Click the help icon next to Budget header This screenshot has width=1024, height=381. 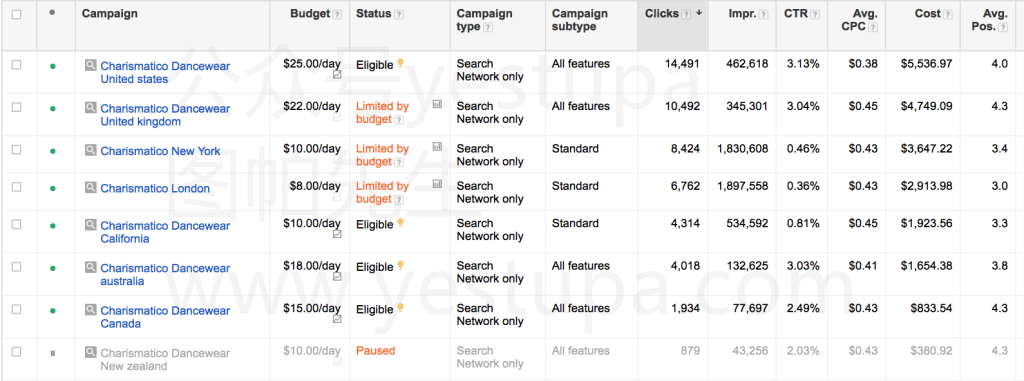(337, 15)
